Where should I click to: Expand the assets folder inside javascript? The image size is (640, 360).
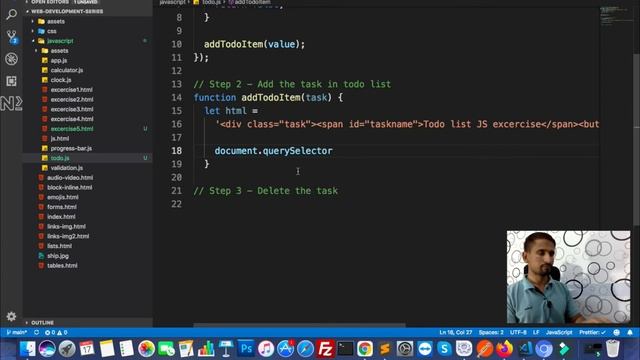(60, 51)
